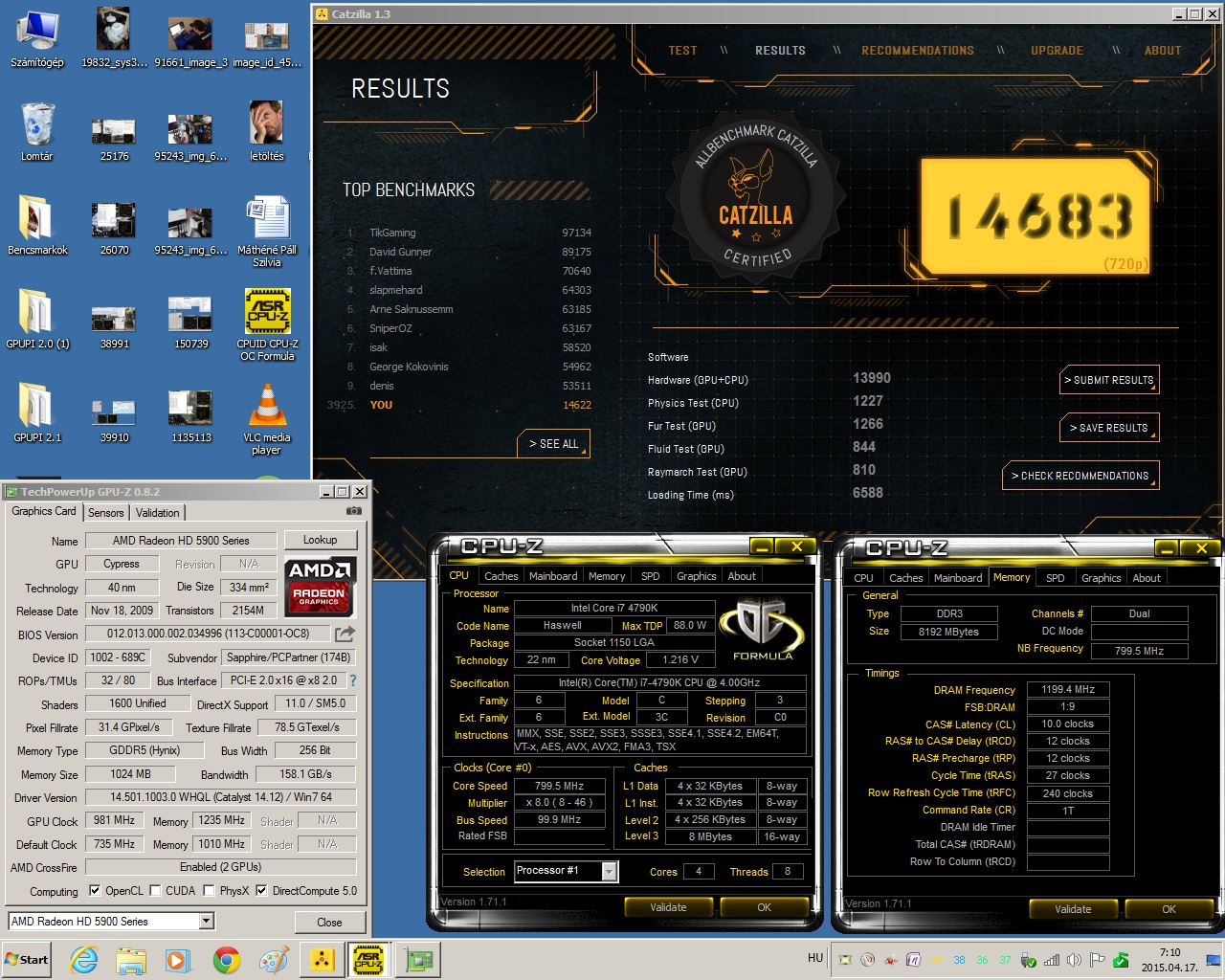Open the Caches tab in left CPU-Z
The width and height of the screenshot is (1225, 980).
501,576
